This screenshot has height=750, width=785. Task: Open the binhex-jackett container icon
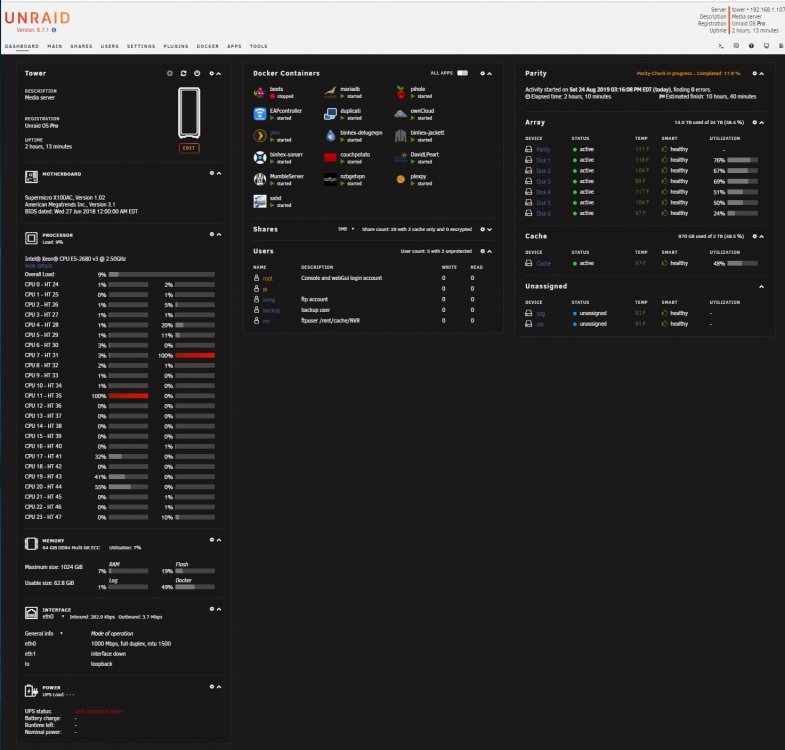point(401,136)
